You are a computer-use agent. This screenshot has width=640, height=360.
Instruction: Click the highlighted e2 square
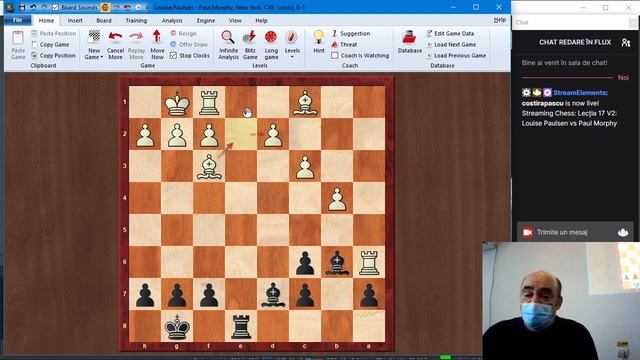pyautogui.click(x=241, y=134)
